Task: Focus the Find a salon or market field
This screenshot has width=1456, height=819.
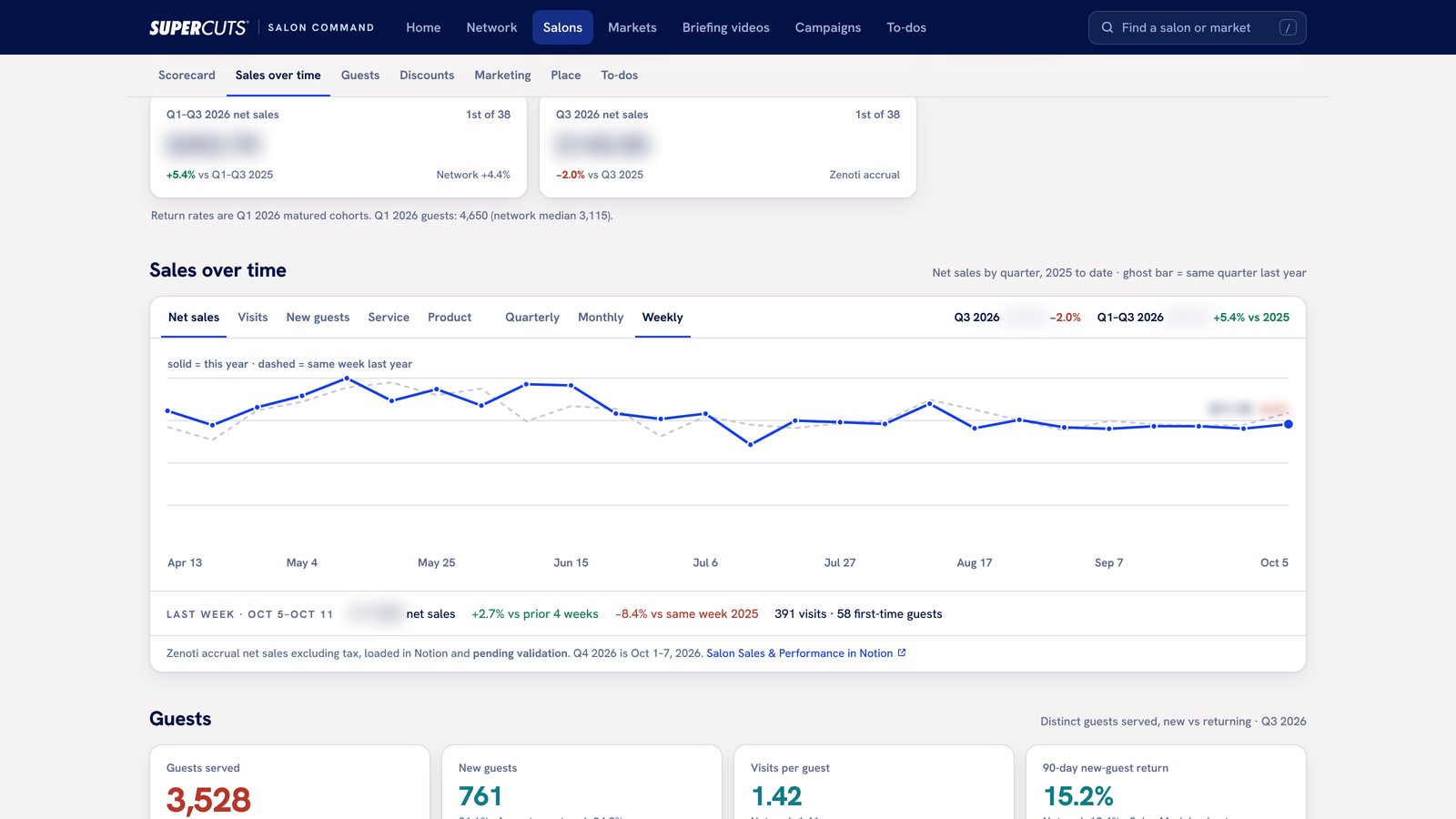Action: coord(1198,27)
